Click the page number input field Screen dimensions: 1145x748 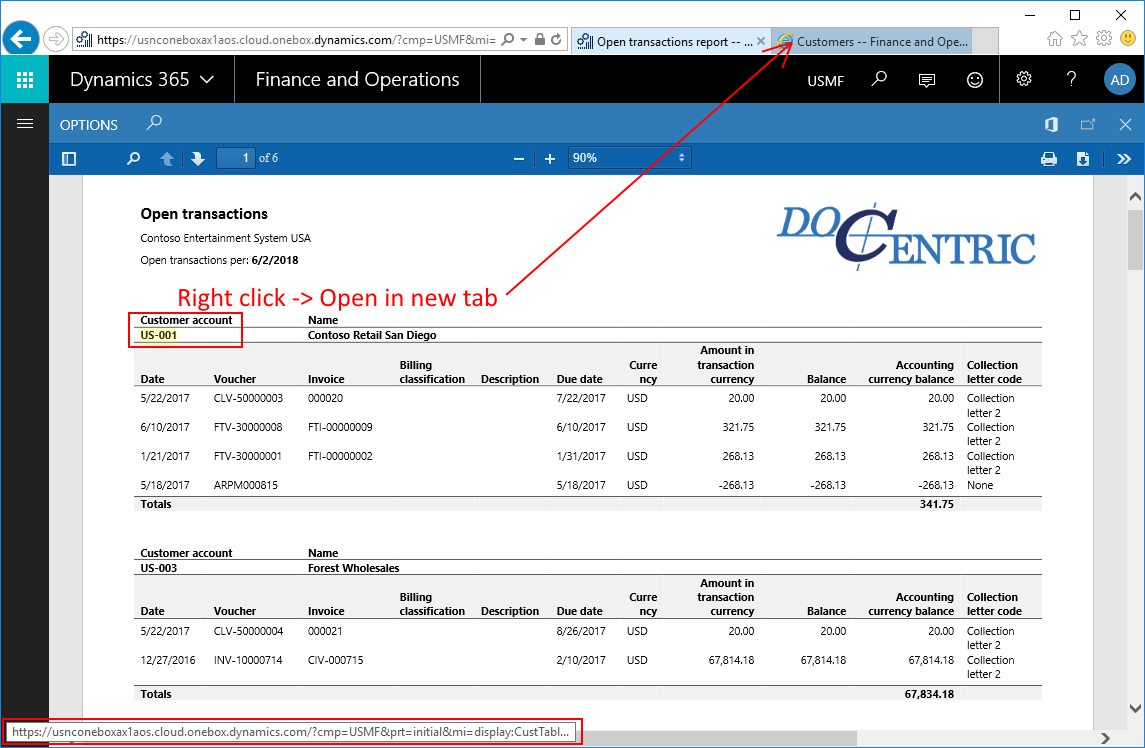pos(235,158)
